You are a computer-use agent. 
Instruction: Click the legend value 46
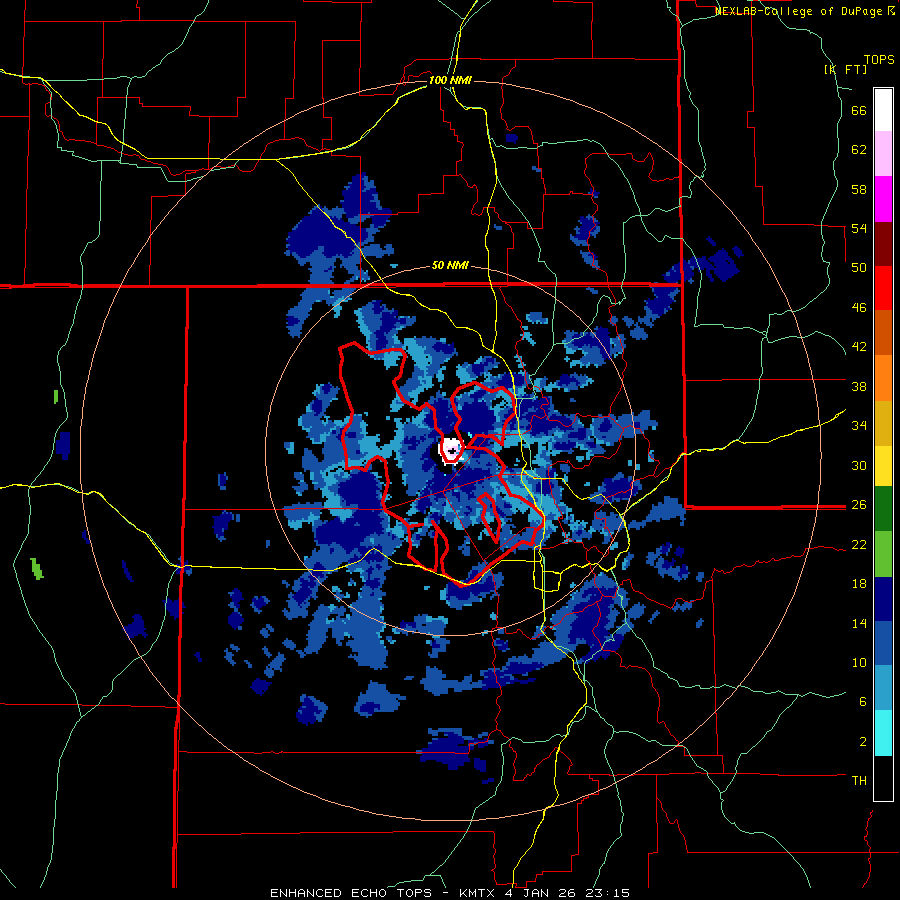click(859, 308)
